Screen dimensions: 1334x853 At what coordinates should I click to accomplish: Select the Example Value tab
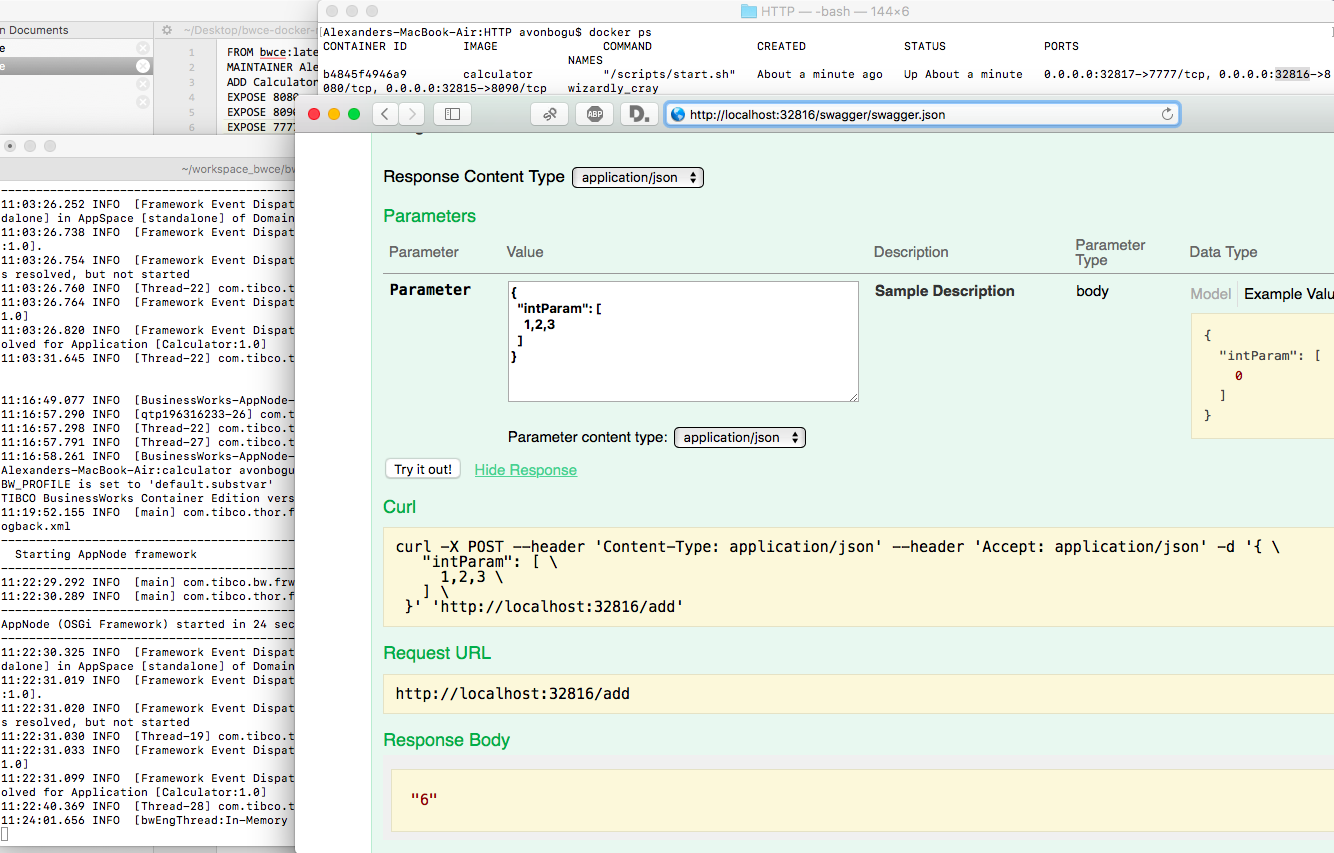[x=1287, y=294]
